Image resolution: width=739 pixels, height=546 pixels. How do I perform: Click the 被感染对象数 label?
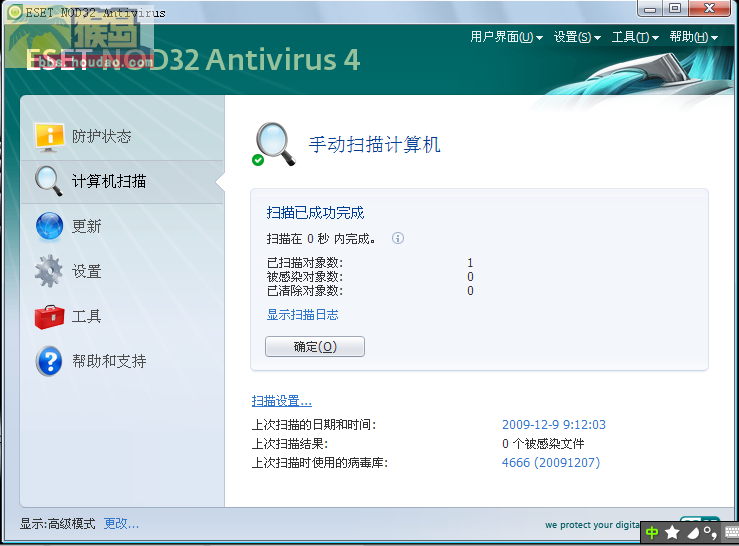click(305, 277)
